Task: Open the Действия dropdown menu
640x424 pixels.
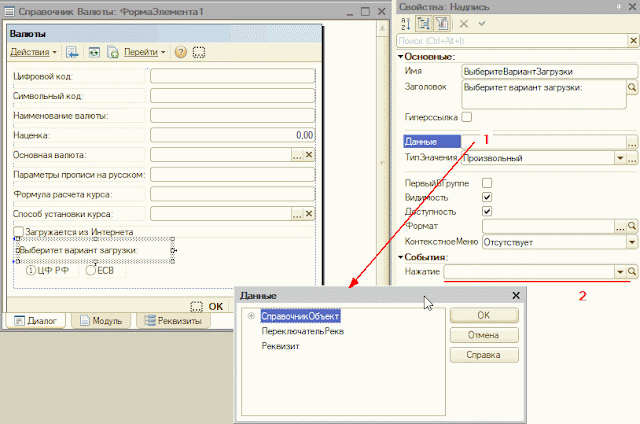Action: pos(33,52)
